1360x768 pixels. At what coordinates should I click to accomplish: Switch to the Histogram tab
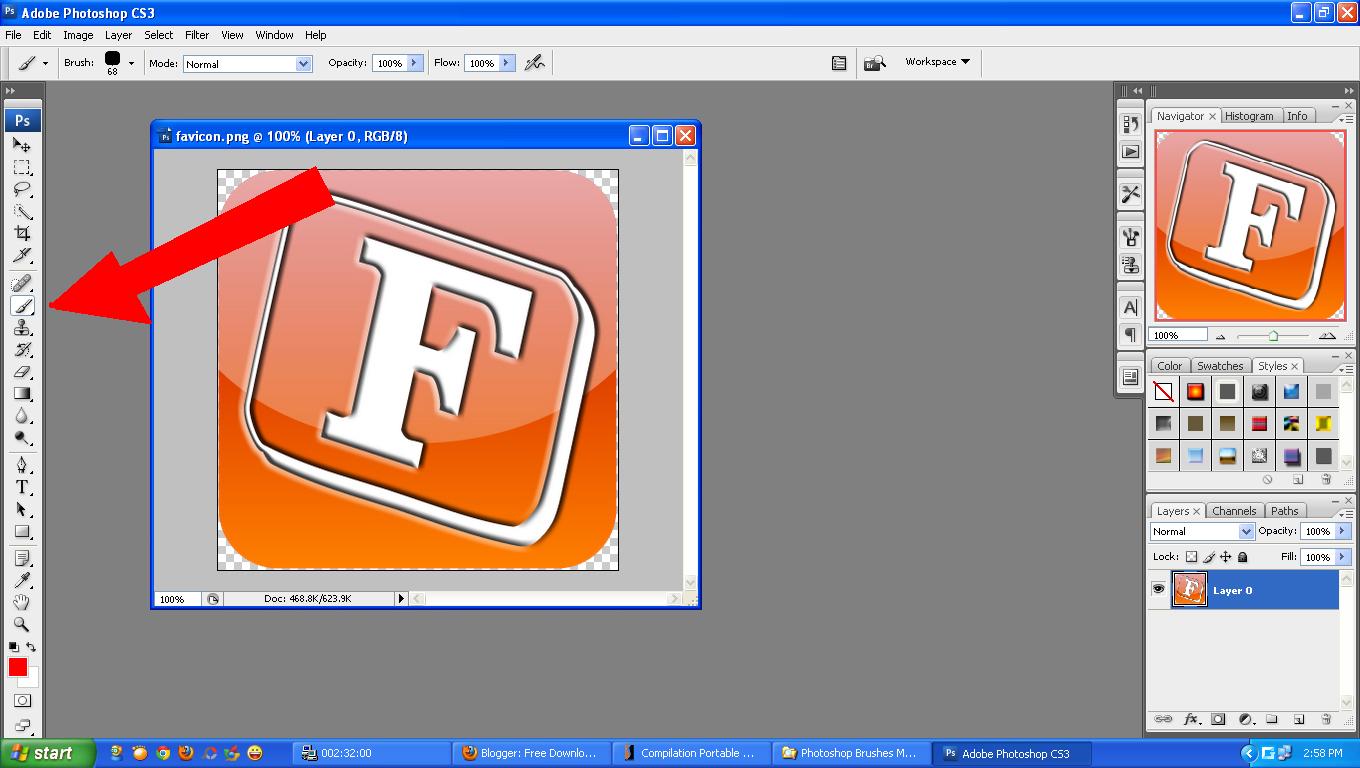pyautogui.click(x=1249, y=116)
